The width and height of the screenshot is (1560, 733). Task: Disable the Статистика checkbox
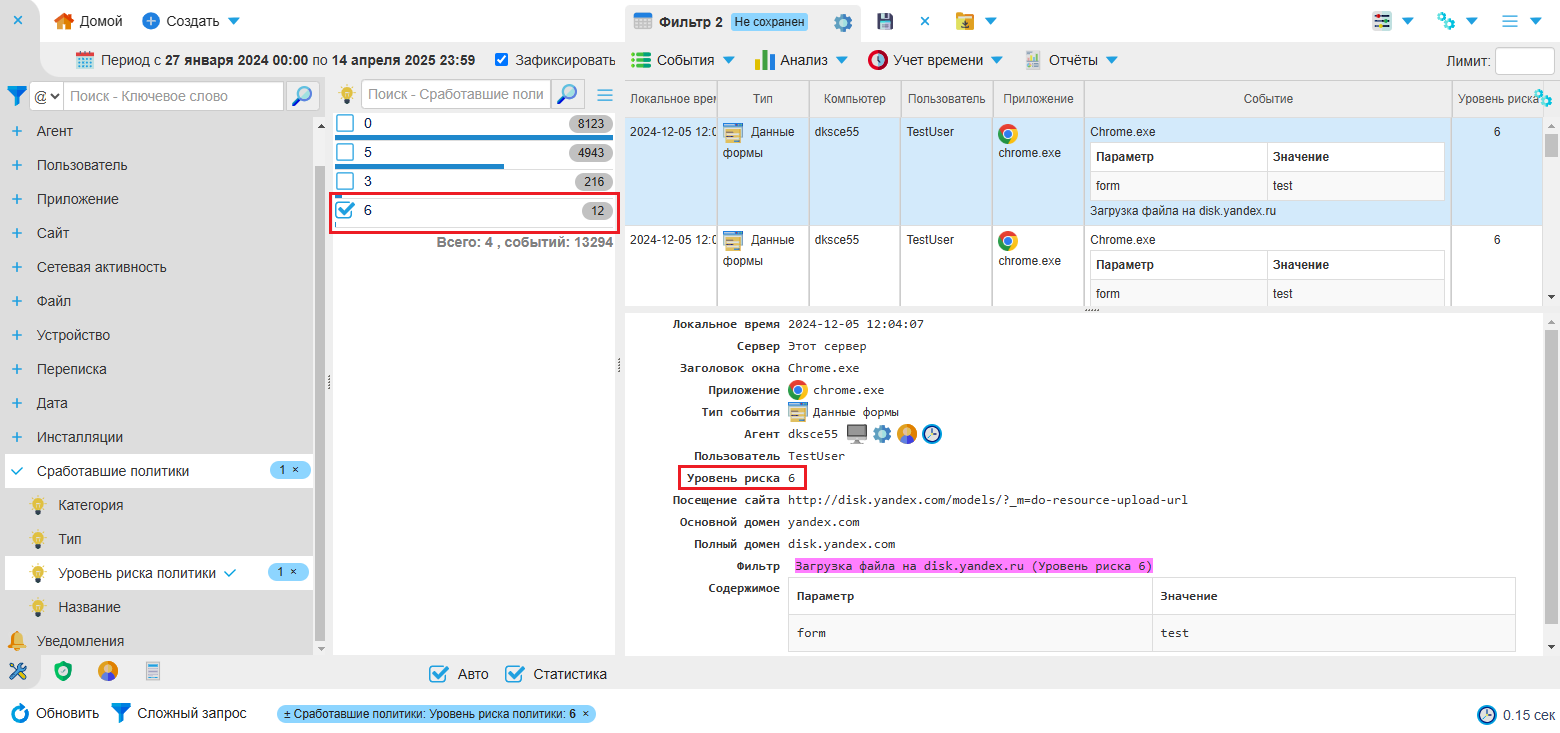click(x=515, y=674)
